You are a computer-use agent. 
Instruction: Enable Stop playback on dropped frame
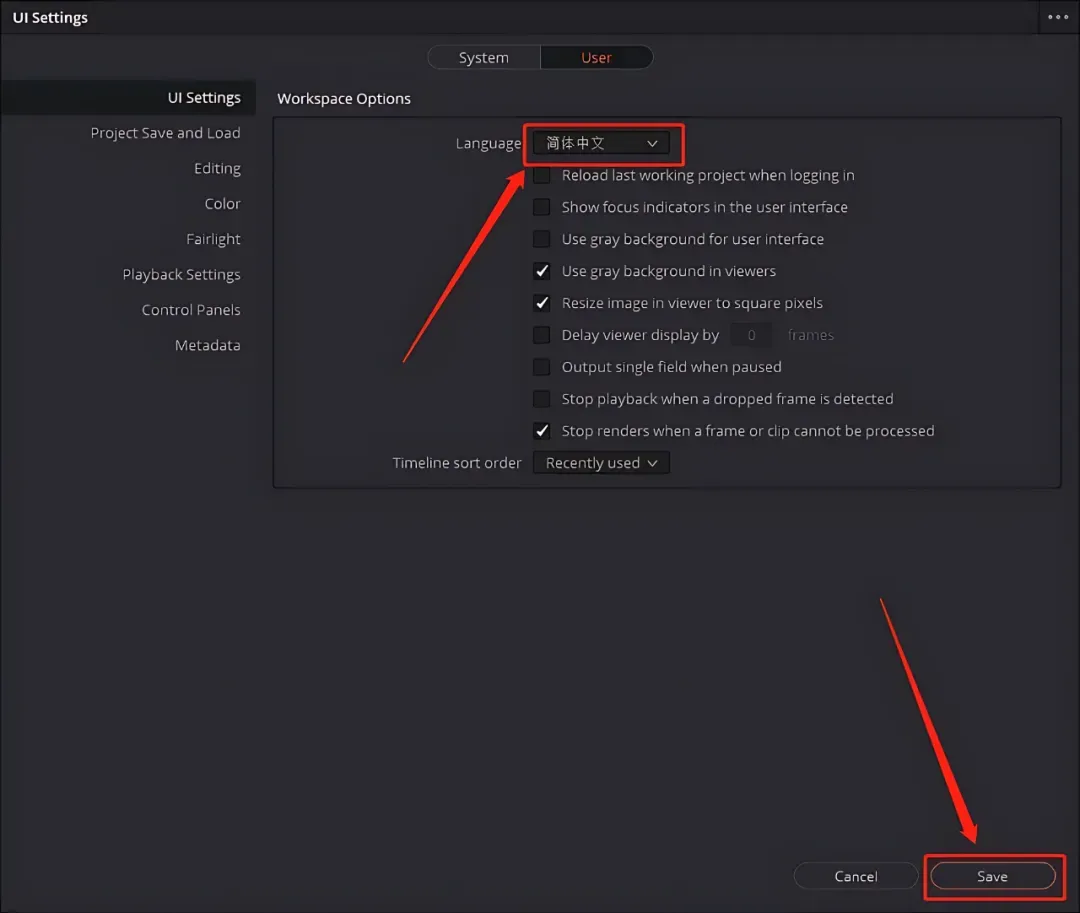coord(542,399)
